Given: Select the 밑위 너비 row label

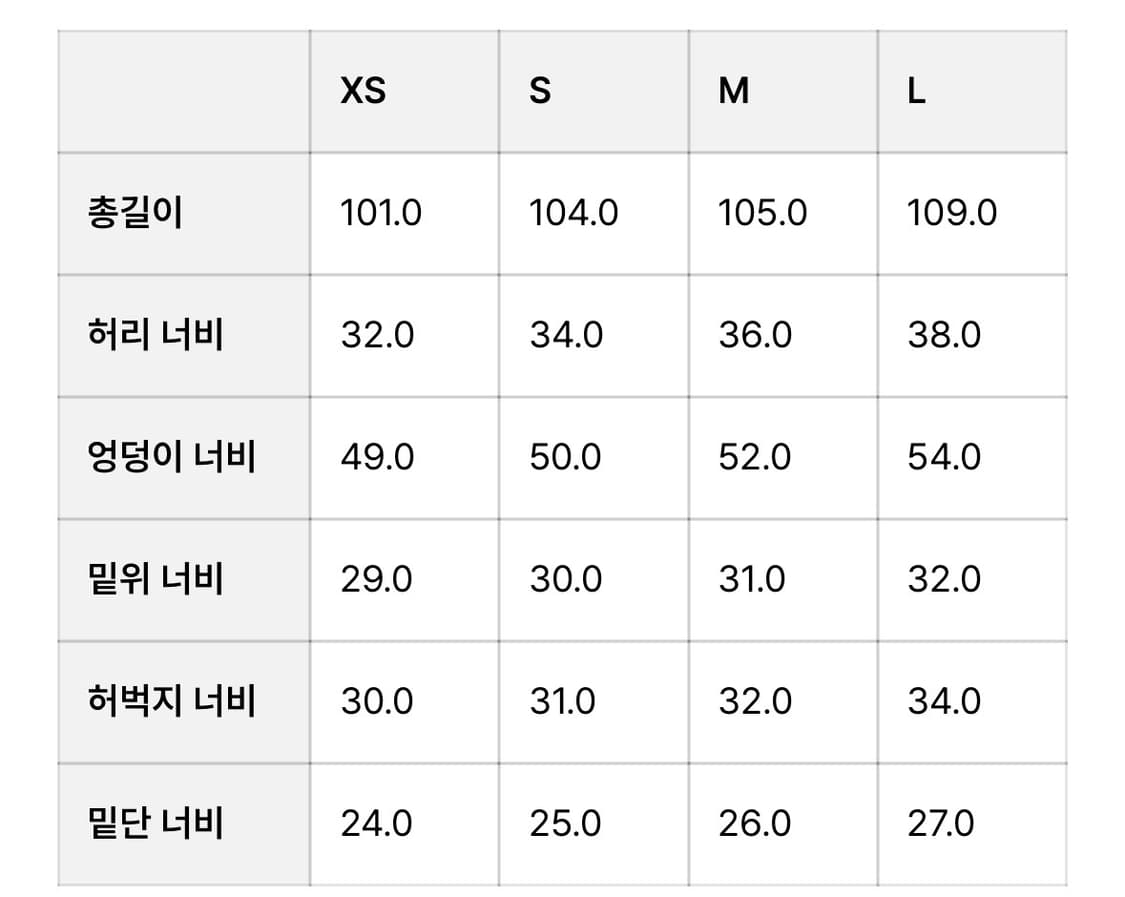Looking at the screenshot, I should pos(155,580).
